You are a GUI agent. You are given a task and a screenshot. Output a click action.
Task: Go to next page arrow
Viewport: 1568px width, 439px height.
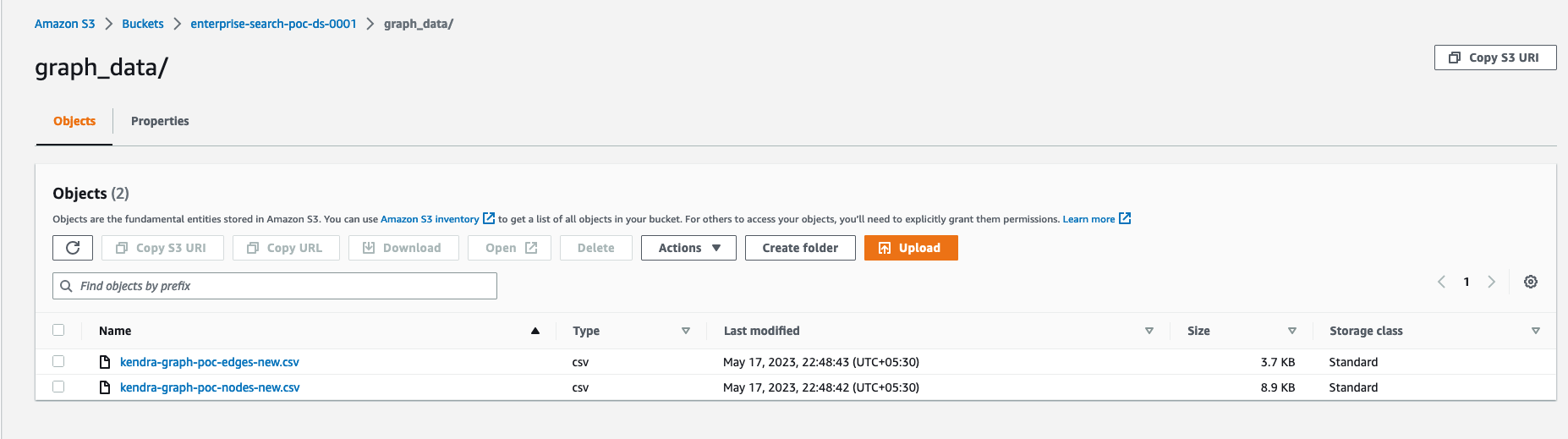point(1492,282)
